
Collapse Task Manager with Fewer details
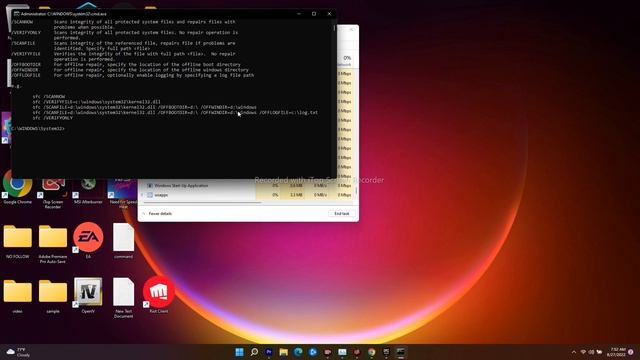click(x=157, y=213)
